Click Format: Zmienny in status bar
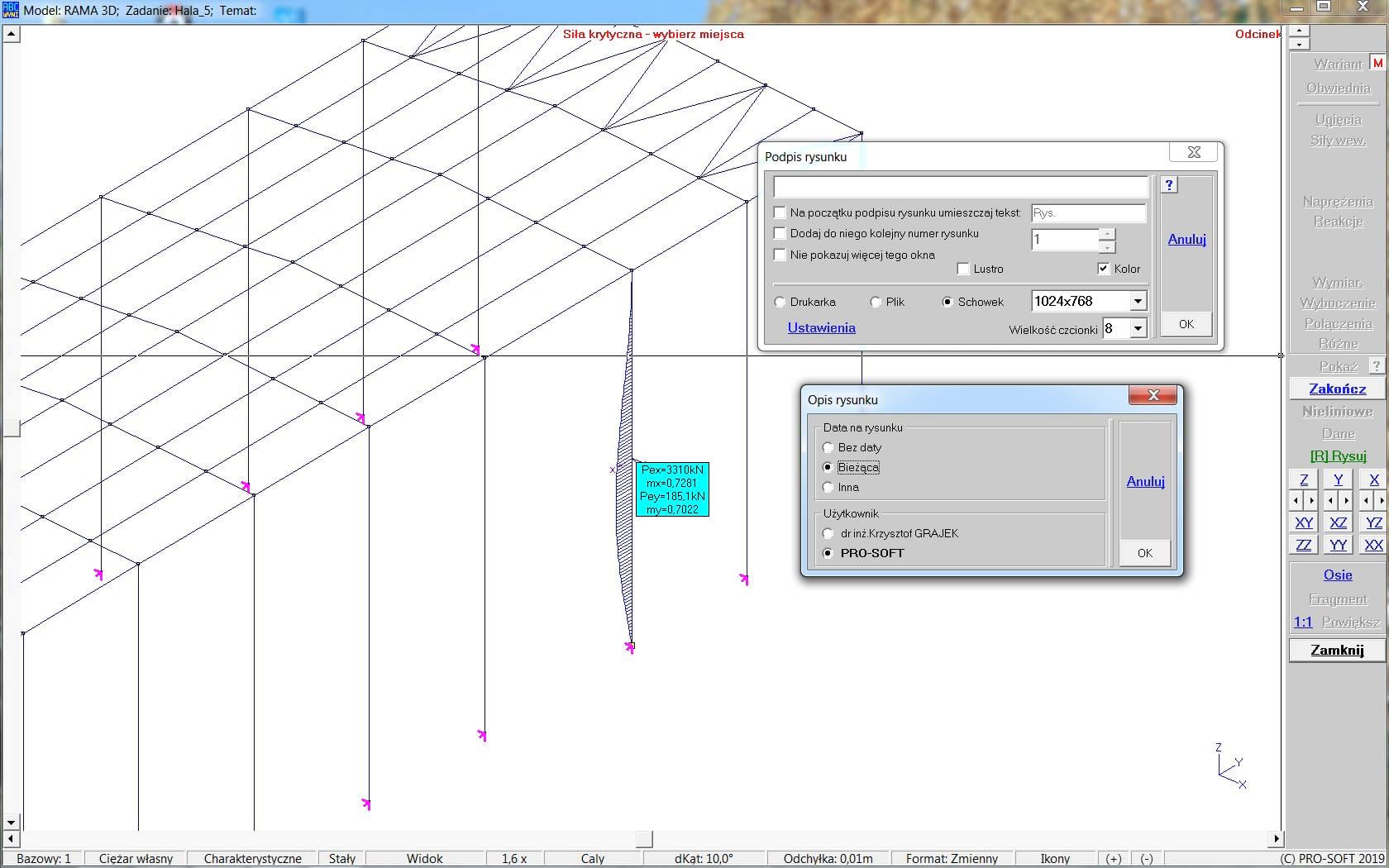Image resolution: width=1389 pixels, height=868 pixels. (x=952, y=858)
